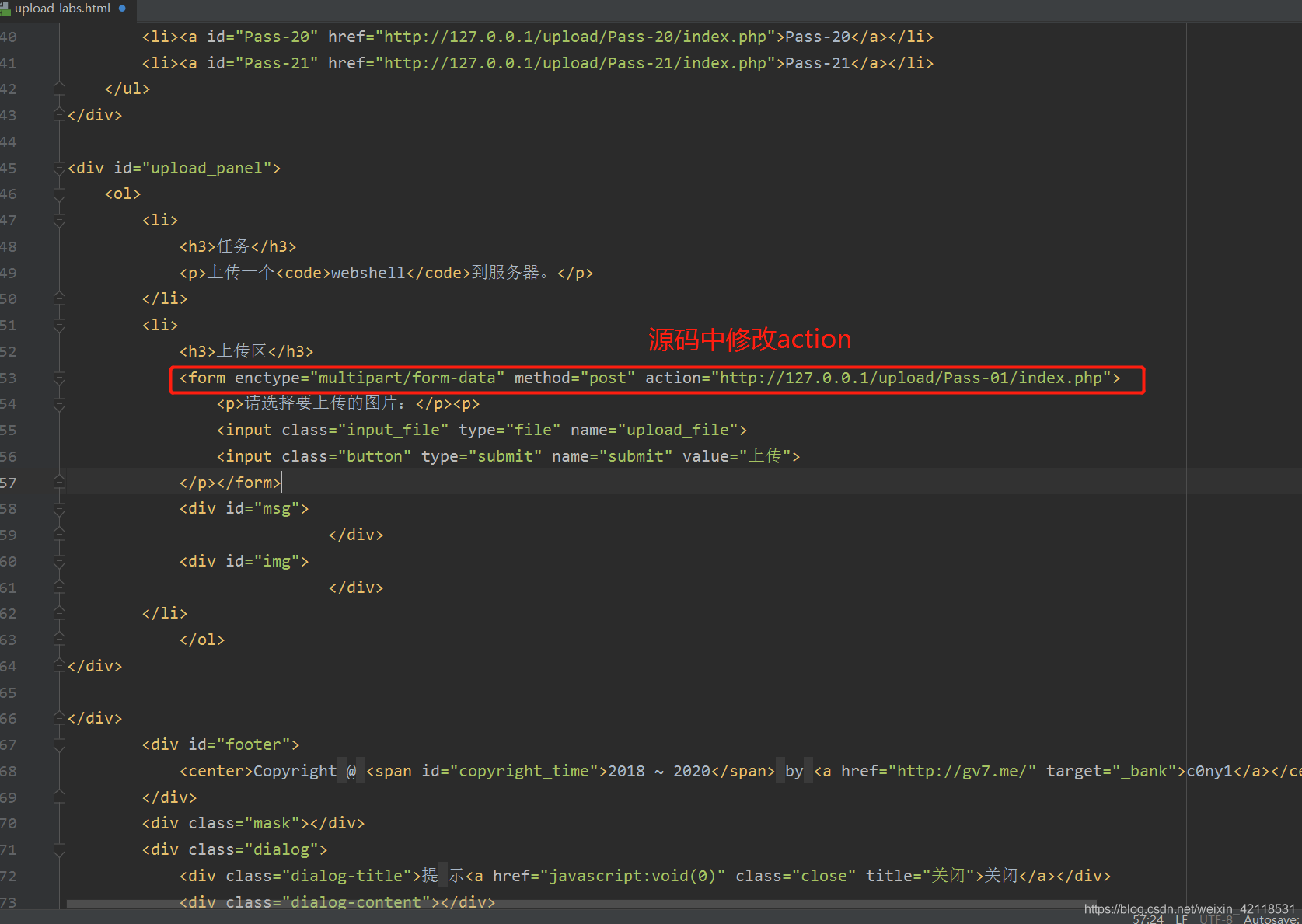Viewport: 1302px width, 924px height.
Task: Click the name="upload_file" attribute value
Action: click(x=678, y=430)
